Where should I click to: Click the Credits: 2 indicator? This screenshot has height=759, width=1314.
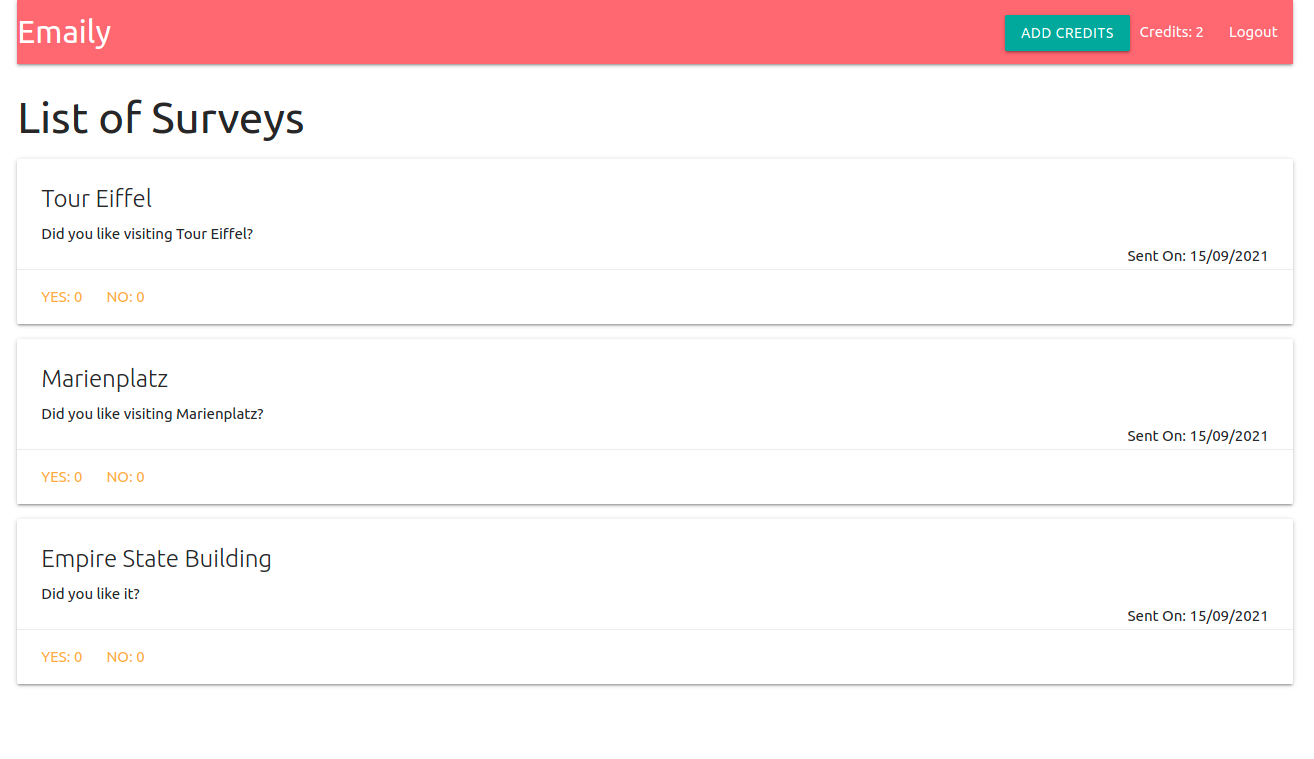coord(1171,32)
